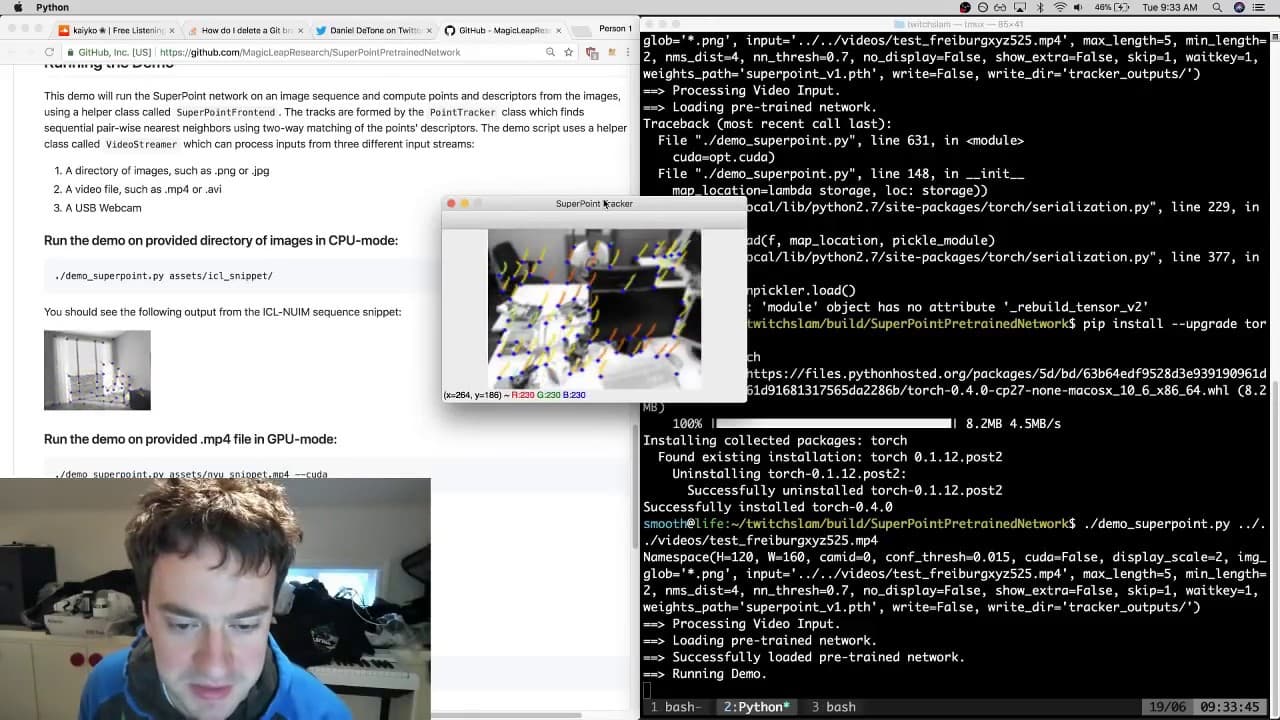Close the 'How do I delete a Git' tab
1280x720 pixels.
(300, 31)
